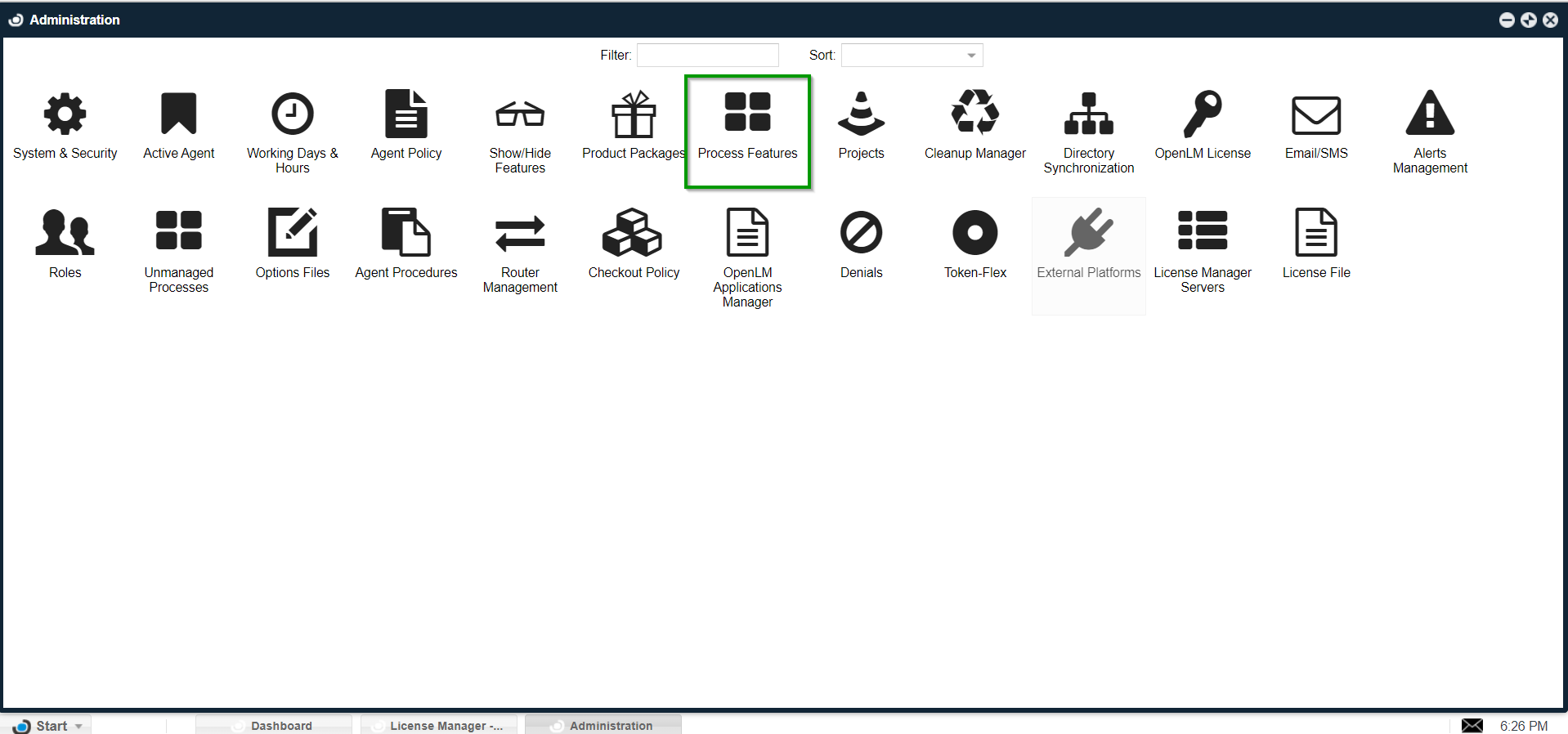Open Directory Synchronization icon
The width and height of the screenshot is (1568, 734).
[1088, 114]
